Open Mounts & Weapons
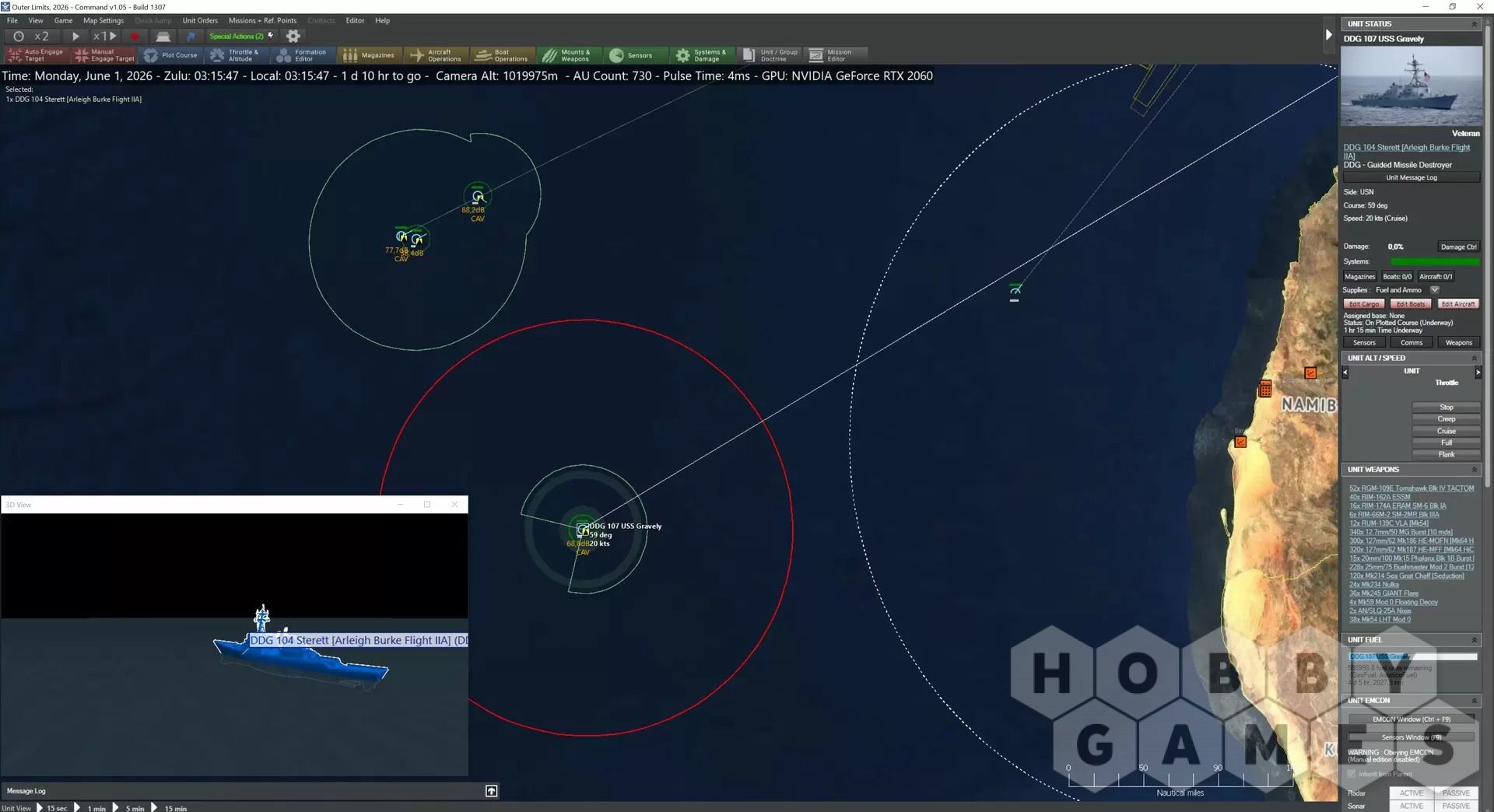This screenshot has width=1494, height=812. tap(569, 55)
